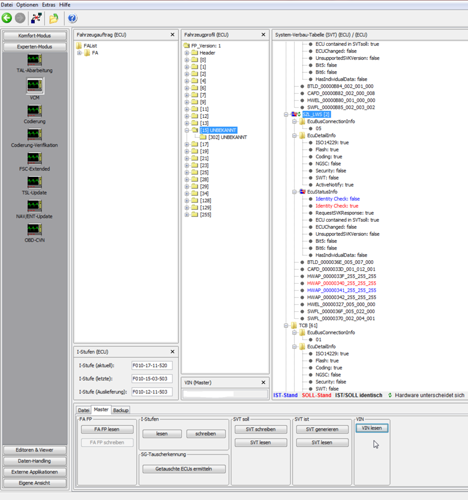This screenshot has height=500, width=468.
Task: Select the red HWAP_00000340 entry
Action: 341,283
